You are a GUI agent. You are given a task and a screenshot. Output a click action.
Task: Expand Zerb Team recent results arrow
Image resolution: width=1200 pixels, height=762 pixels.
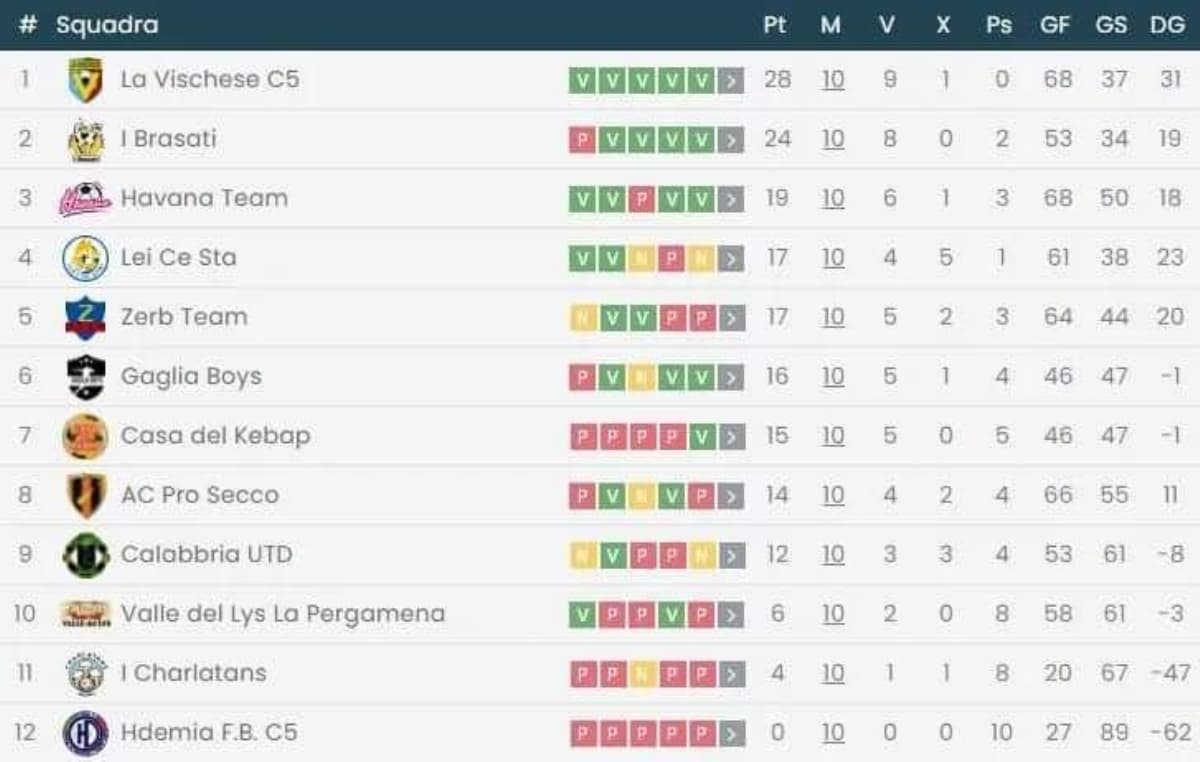point(732,318)
